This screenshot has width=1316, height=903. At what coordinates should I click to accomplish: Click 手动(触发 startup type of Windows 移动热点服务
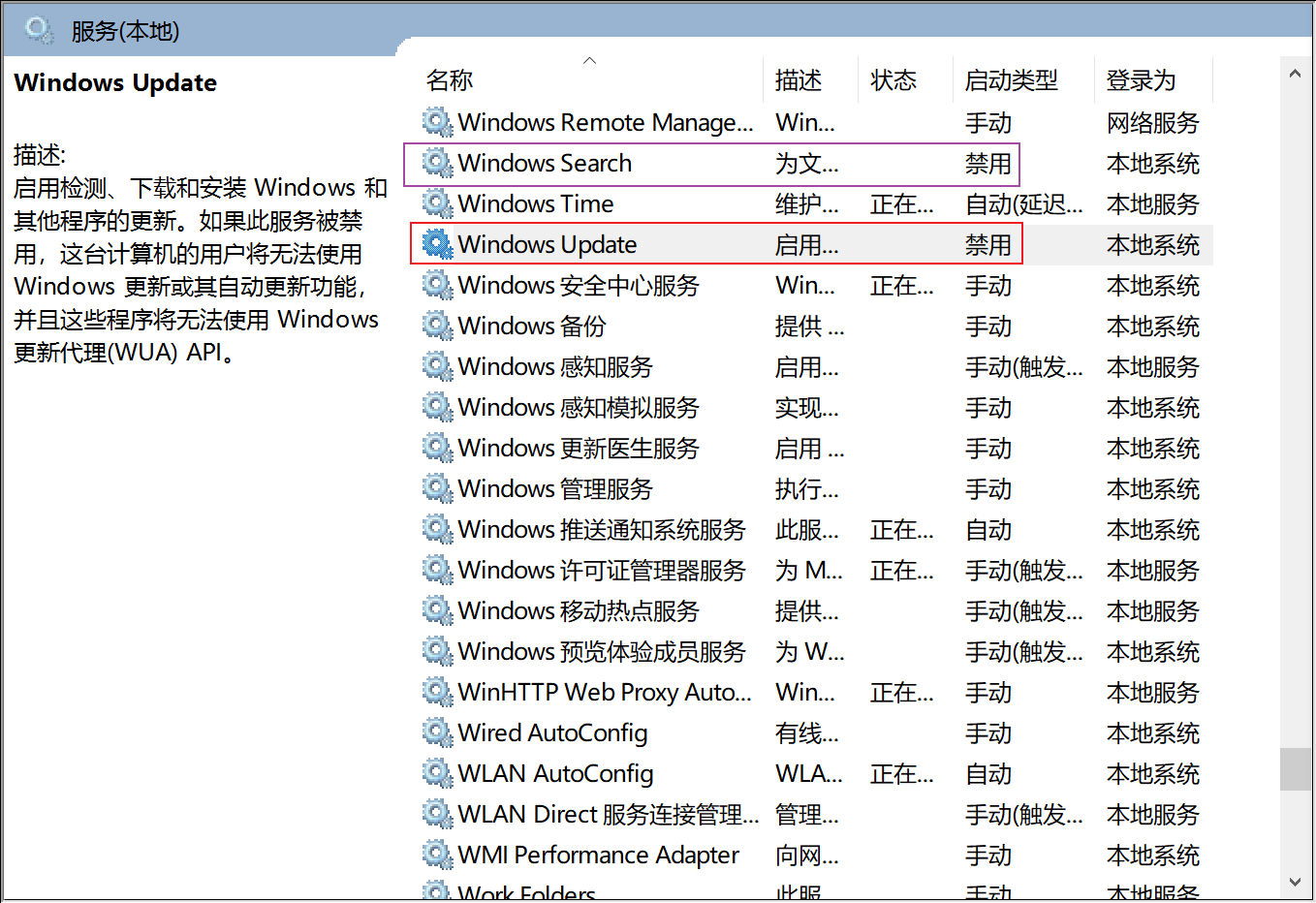[x=1024, y=610]
